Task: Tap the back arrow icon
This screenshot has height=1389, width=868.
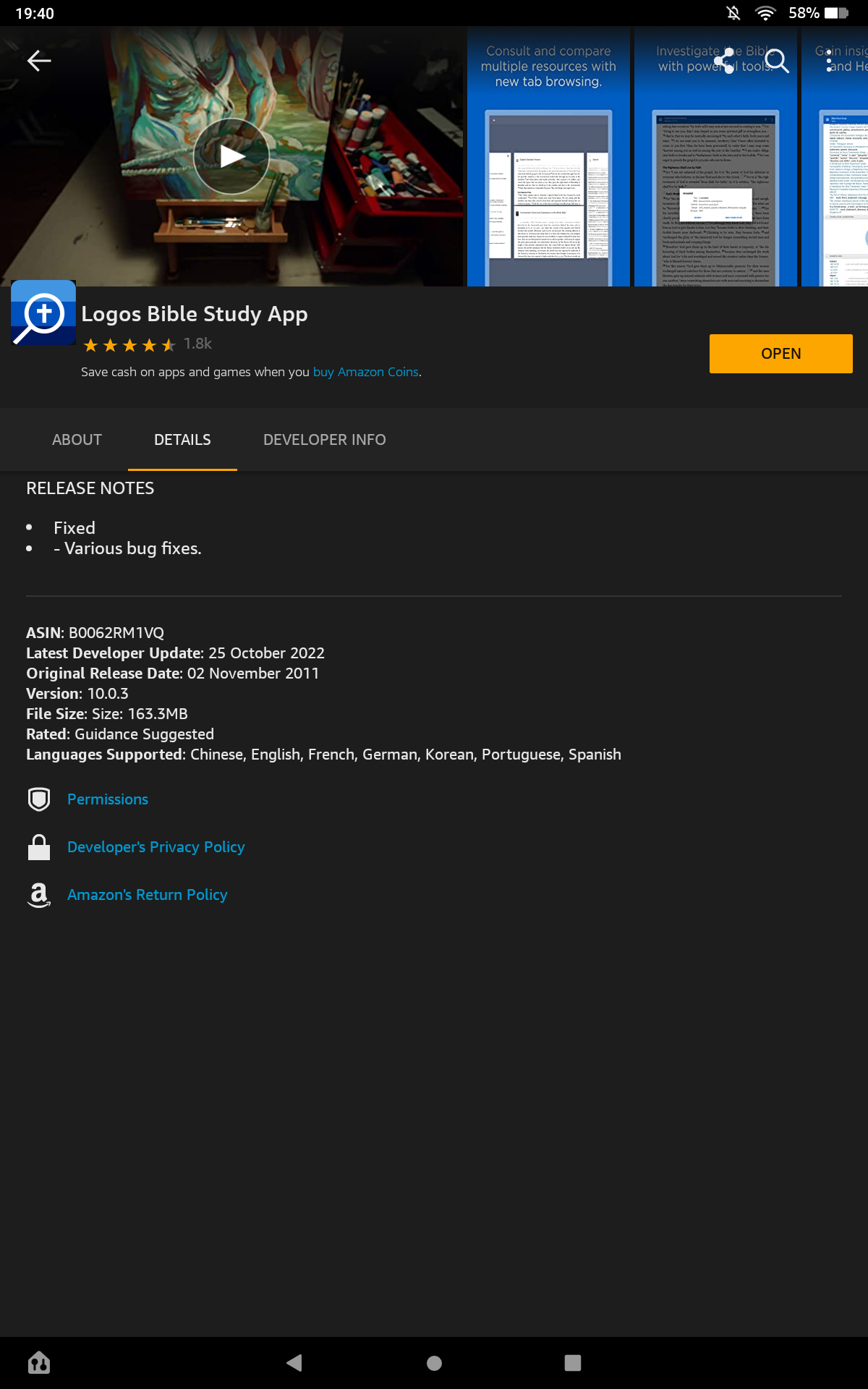Action: click(39, 61)
